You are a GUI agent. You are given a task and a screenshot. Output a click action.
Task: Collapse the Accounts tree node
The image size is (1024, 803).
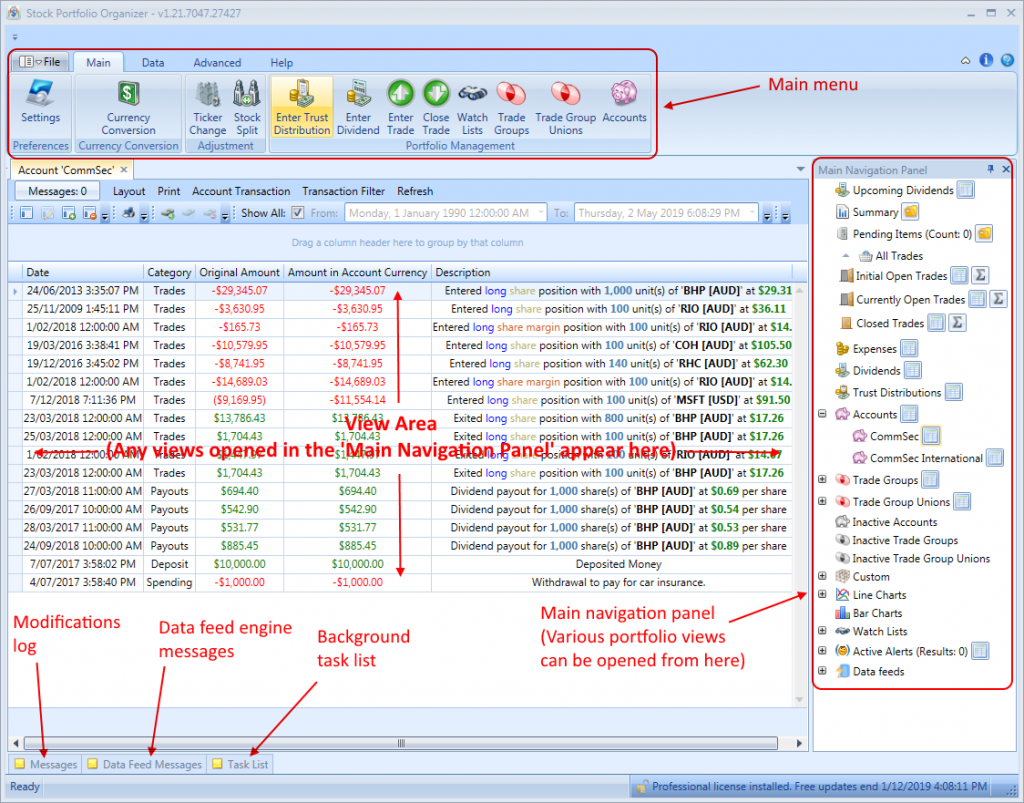[x=822, y=414]
